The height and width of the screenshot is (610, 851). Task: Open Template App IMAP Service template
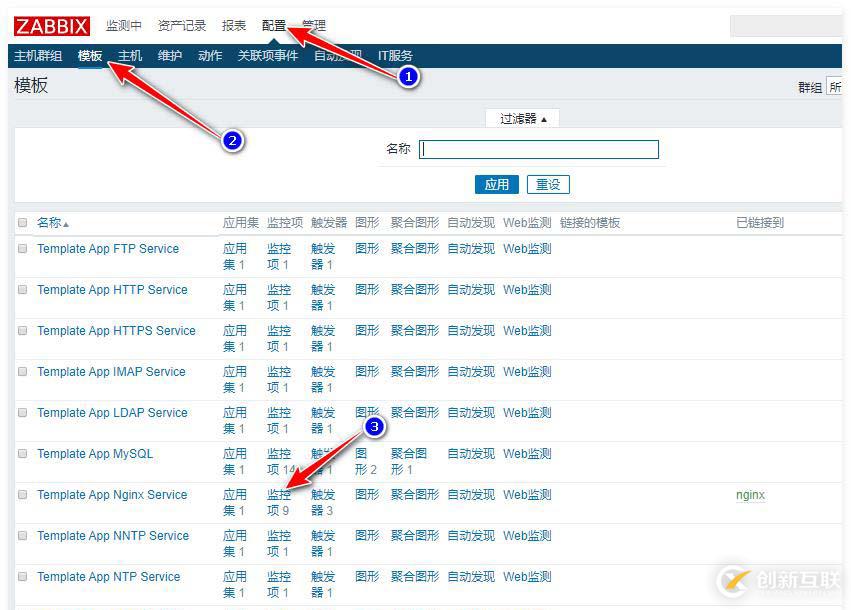(x=111, y=372)
